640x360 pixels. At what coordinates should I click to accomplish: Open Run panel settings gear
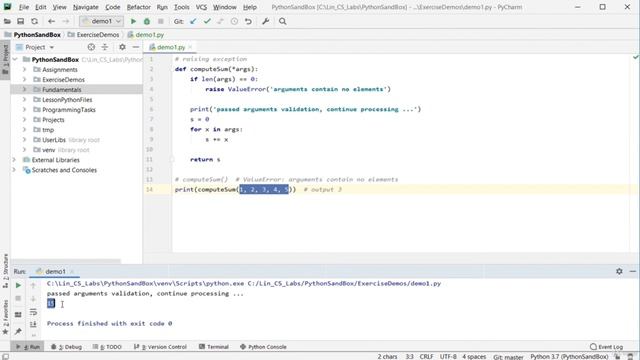[619, 271]
